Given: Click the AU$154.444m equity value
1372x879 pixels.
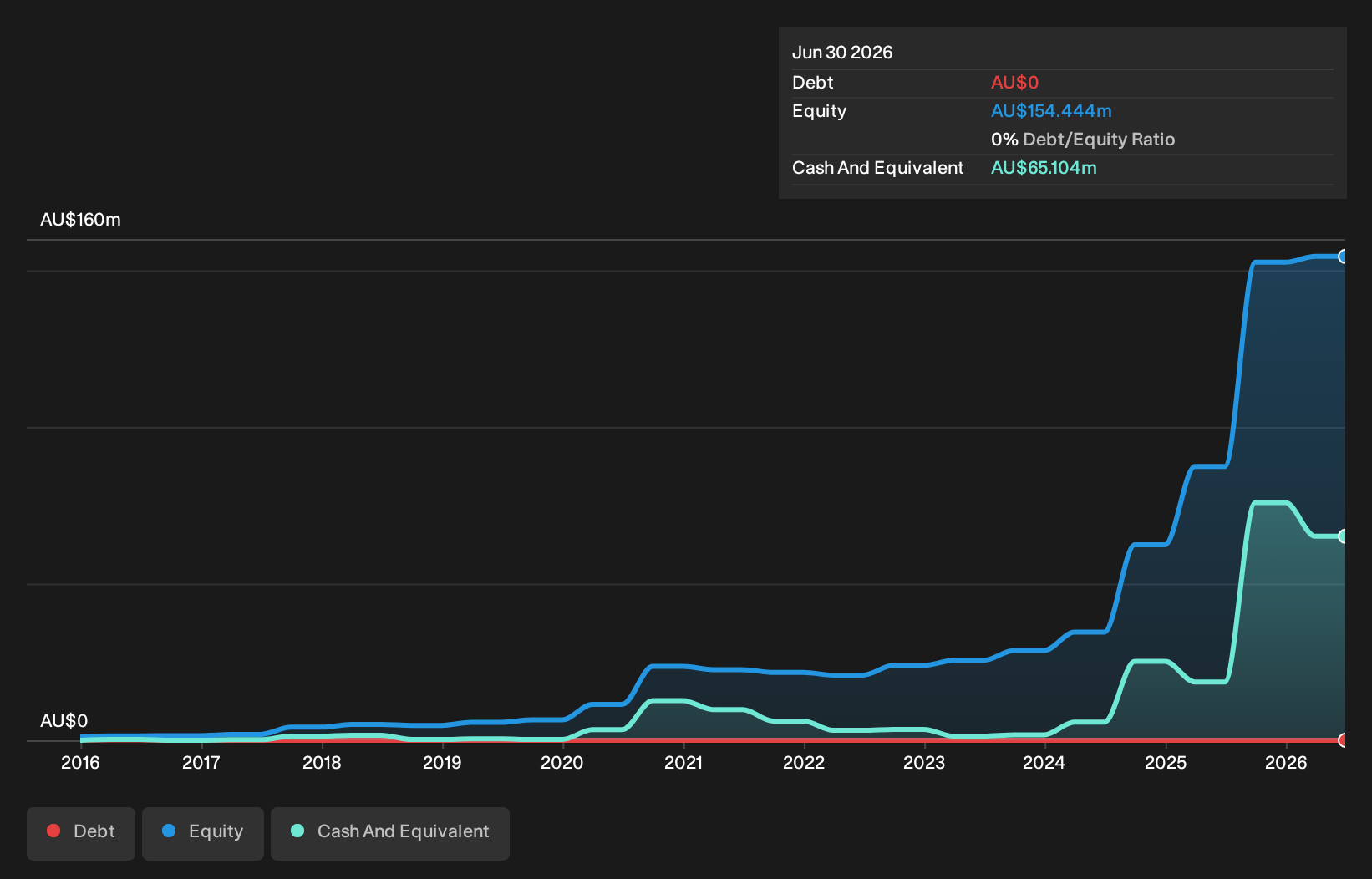Looking at the screenshot, I should coord(1051,111).
